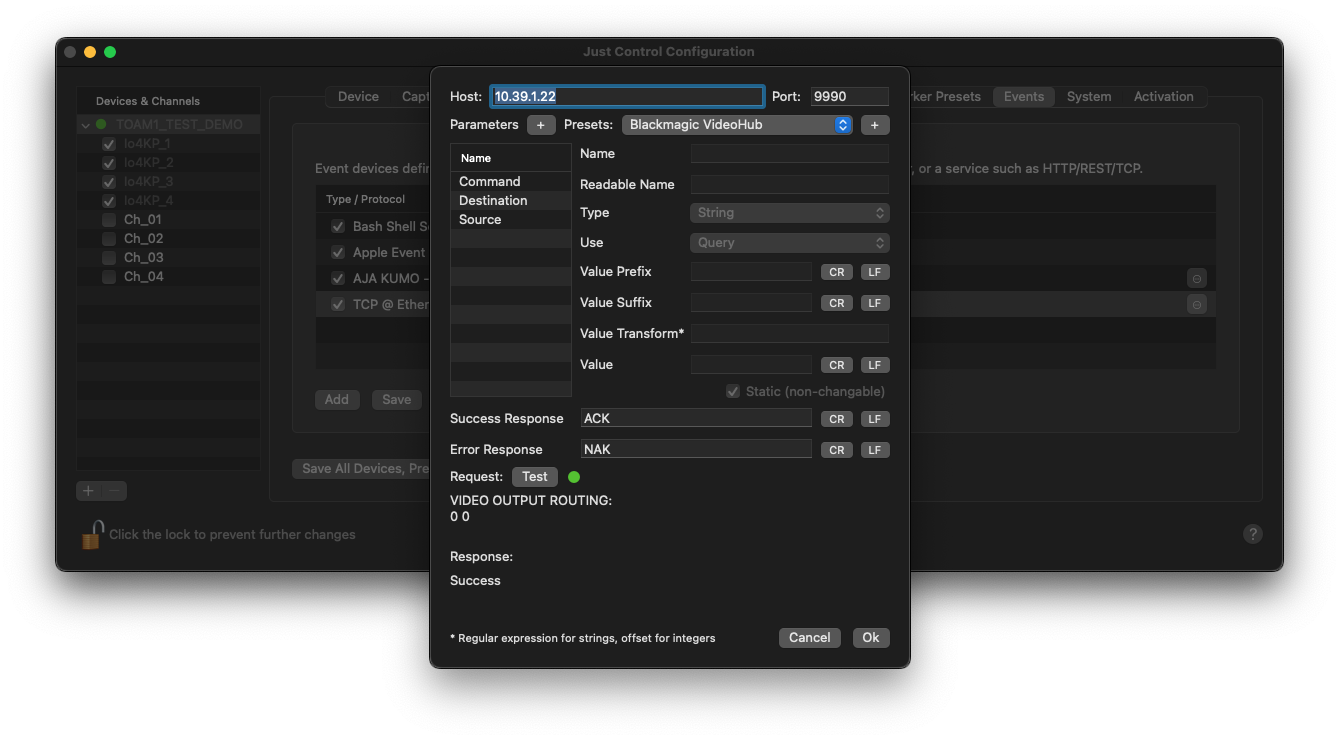The height and width of the screenshot is (742, 1339).
Task: Add a device with the plus button below Devices list
Action: tap(89, 491)
